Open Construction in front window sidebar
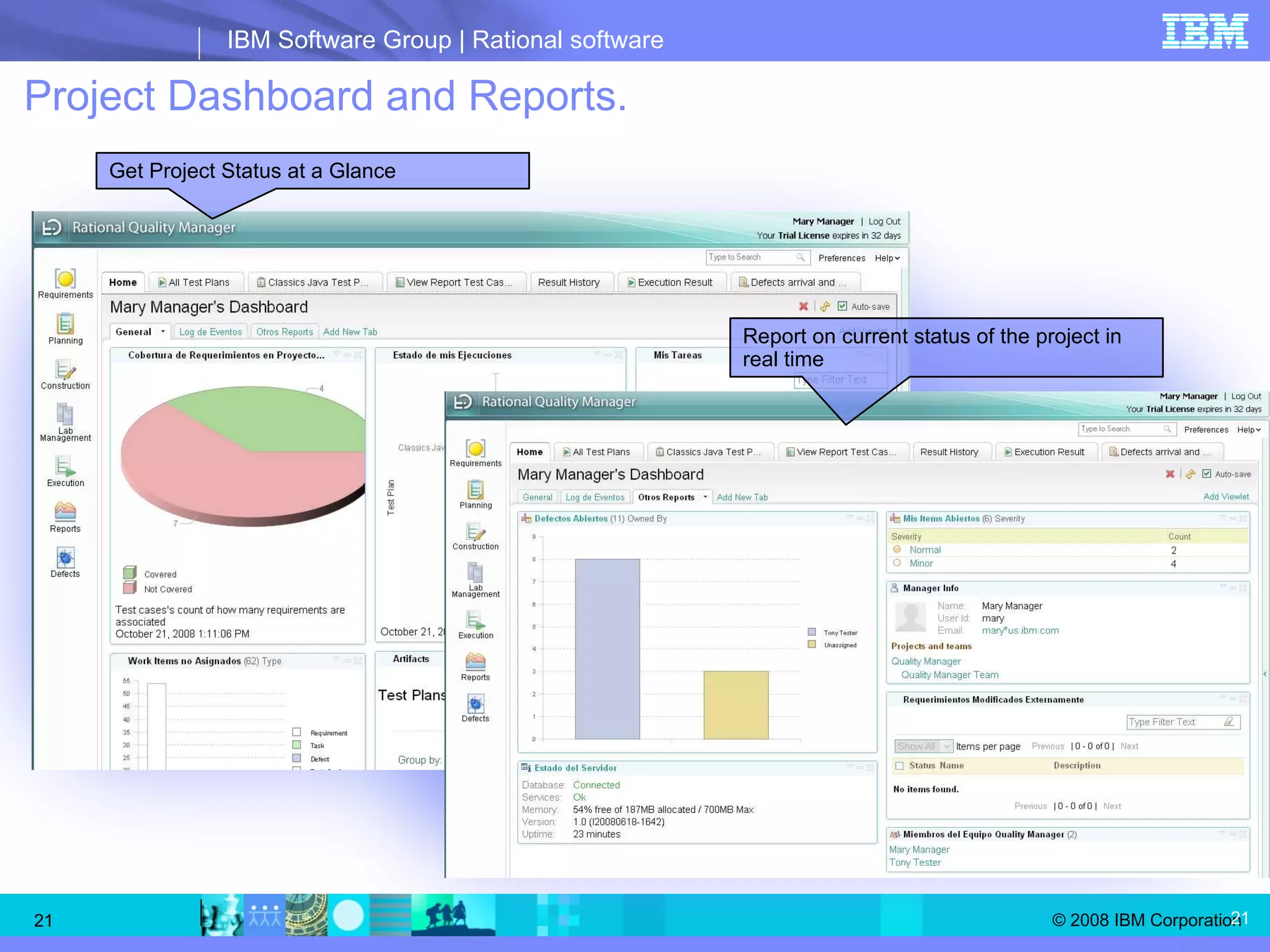 coord(476,536)
